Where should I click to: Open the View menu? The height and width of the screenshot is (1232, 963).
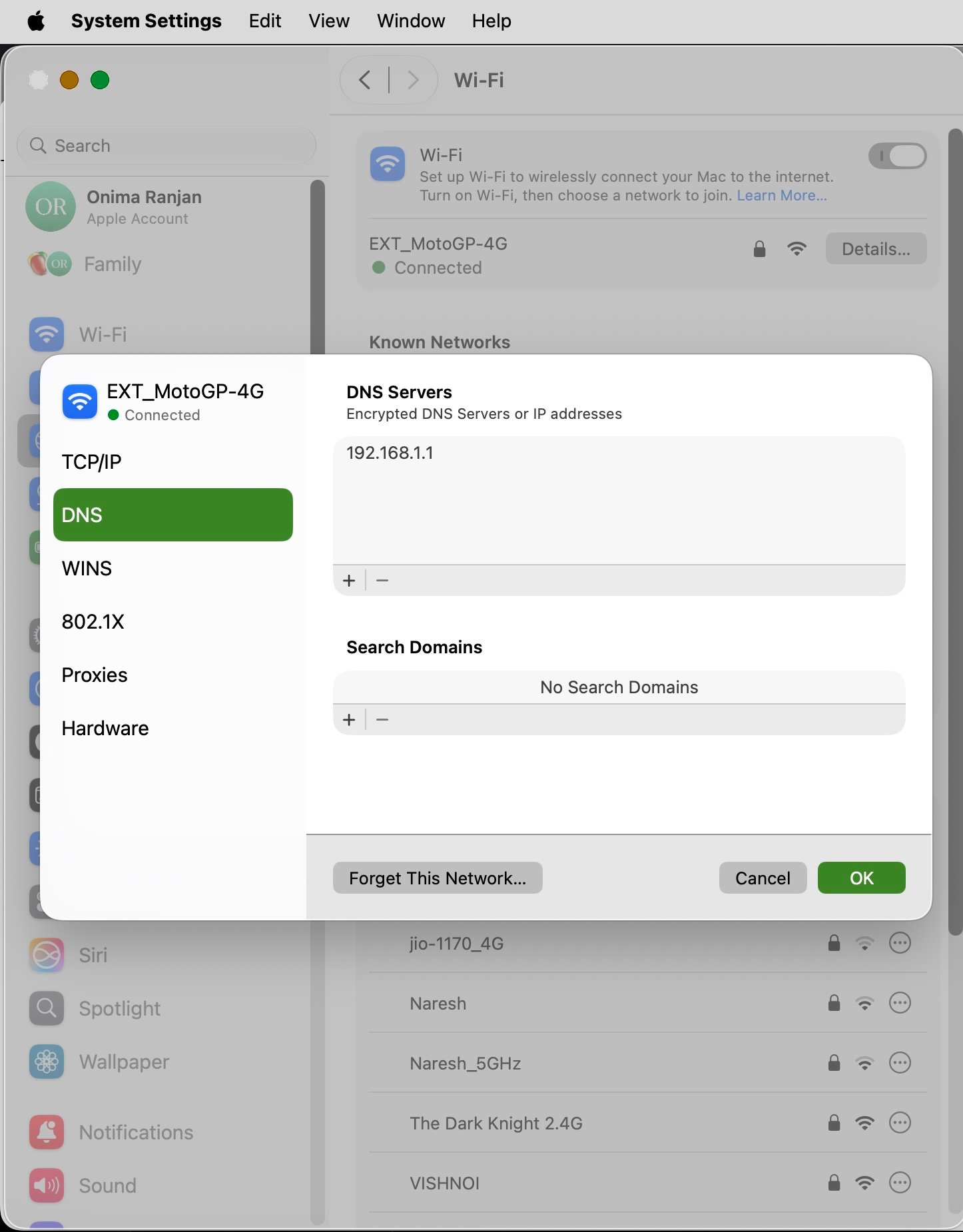pos(329,21)
